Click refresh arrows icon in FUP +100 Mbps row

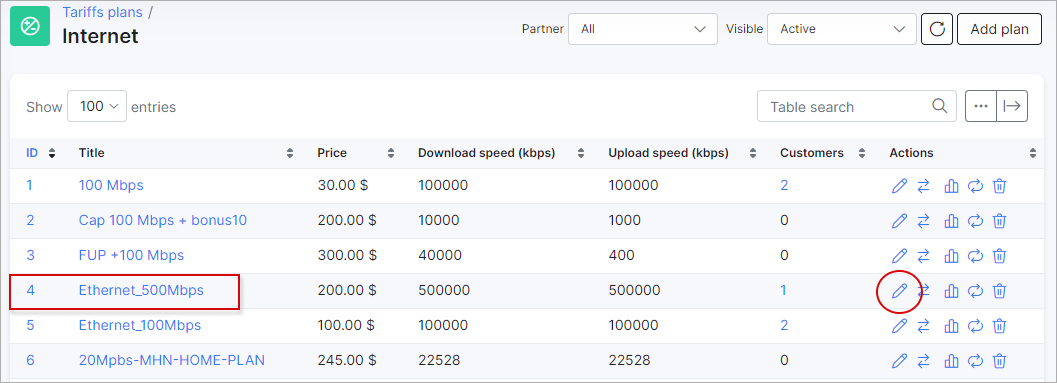pyautogui.click(x=975, y=256)
